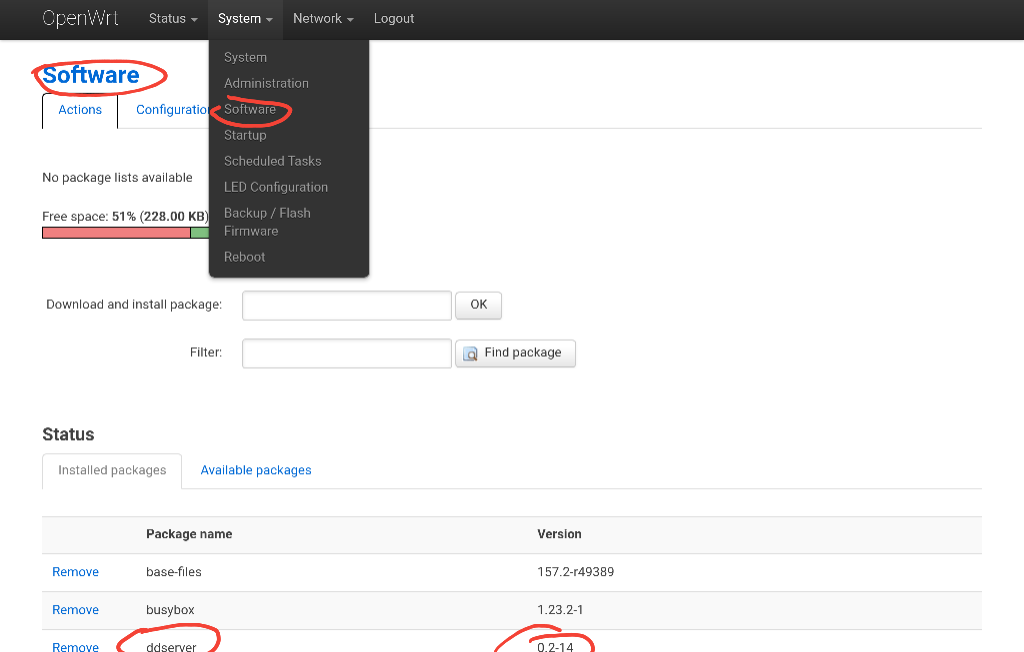Click version 157.2-r49389
The image size is (1024, 652).
point(575,572)
